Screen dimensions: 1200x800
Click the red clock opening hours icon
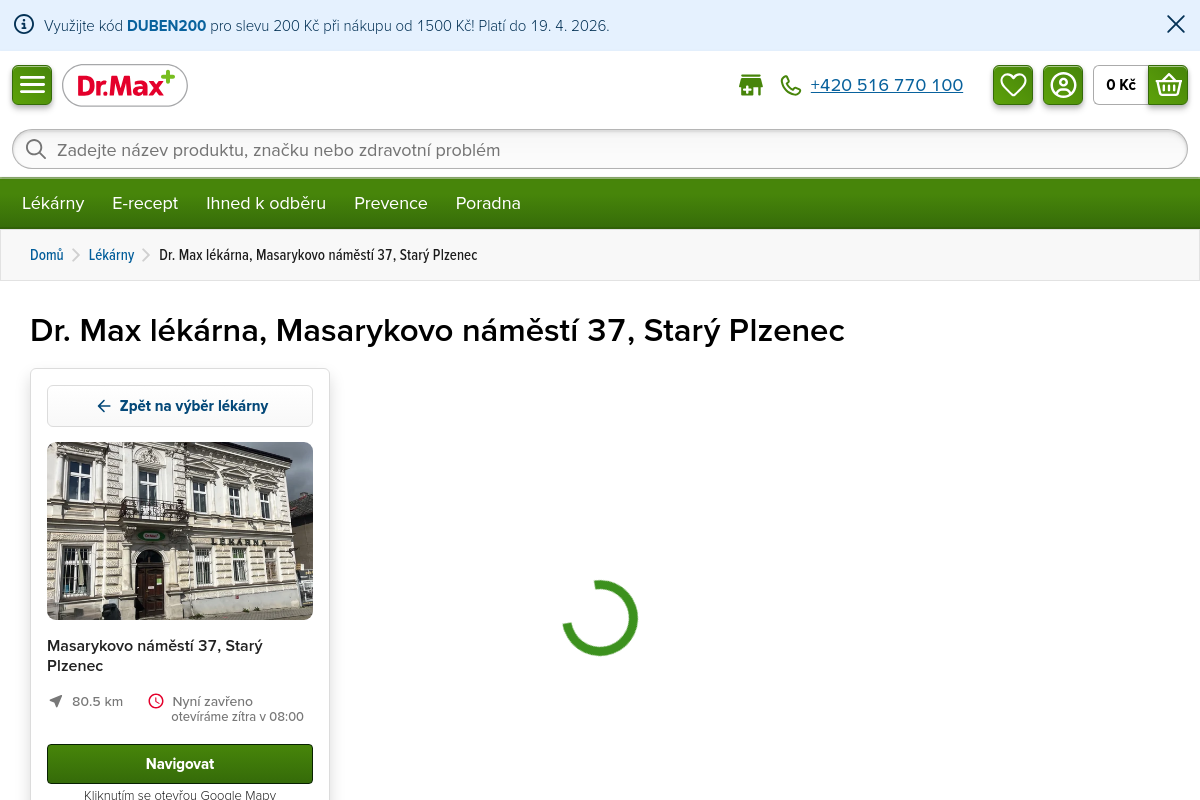pyautogui.click(x=156, y=701)
